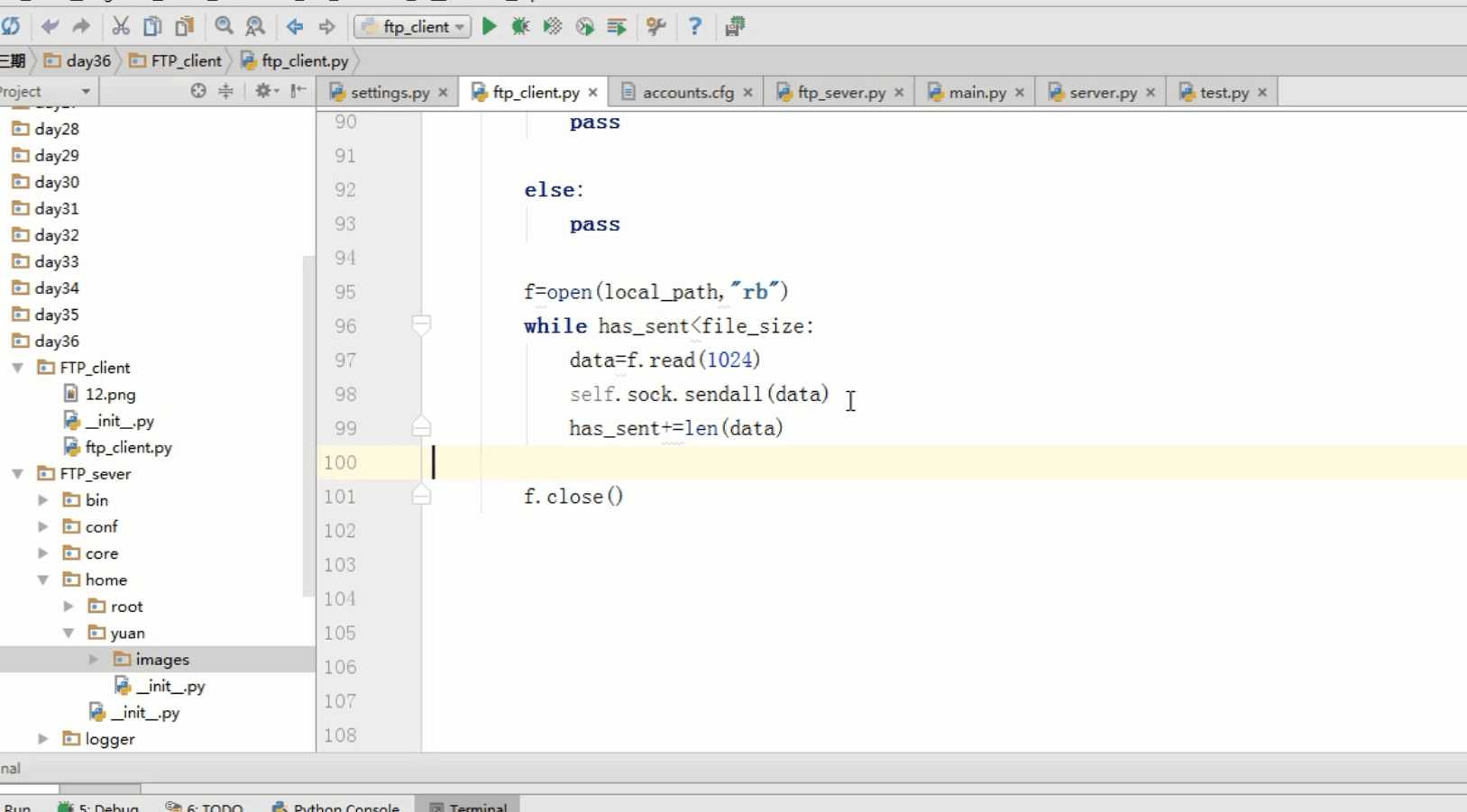Expand the core folder

pyautogui.click(x=42, y=553)
